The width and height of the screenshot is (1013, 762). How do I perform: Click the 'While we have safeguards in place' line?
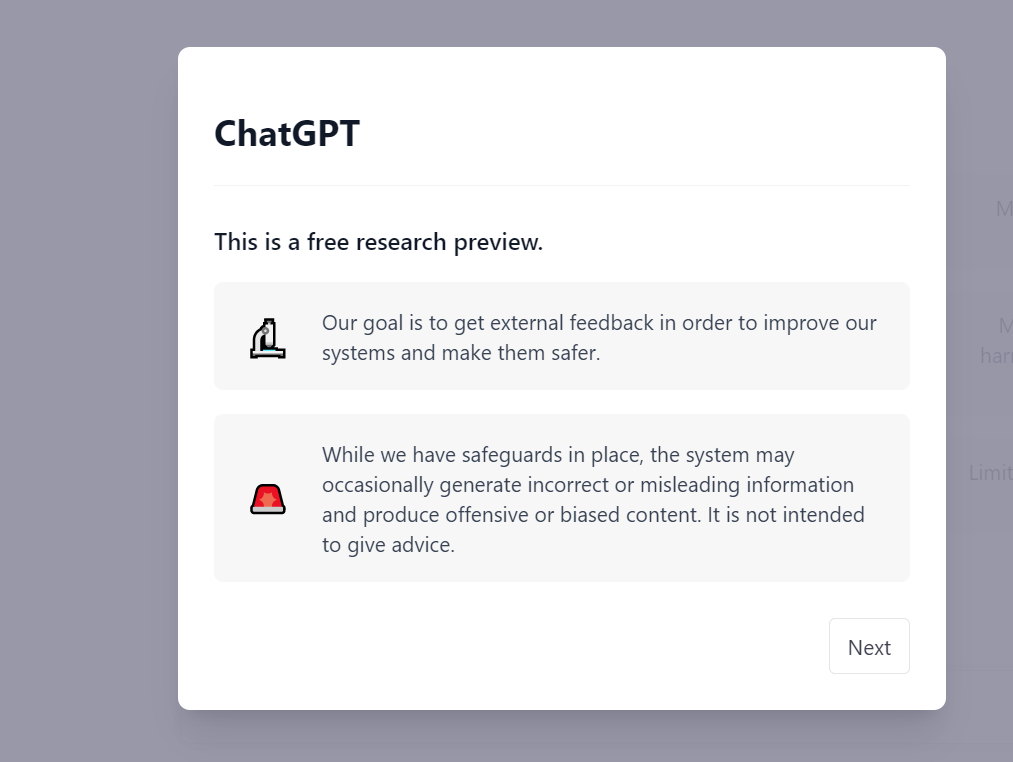point(557,455)
